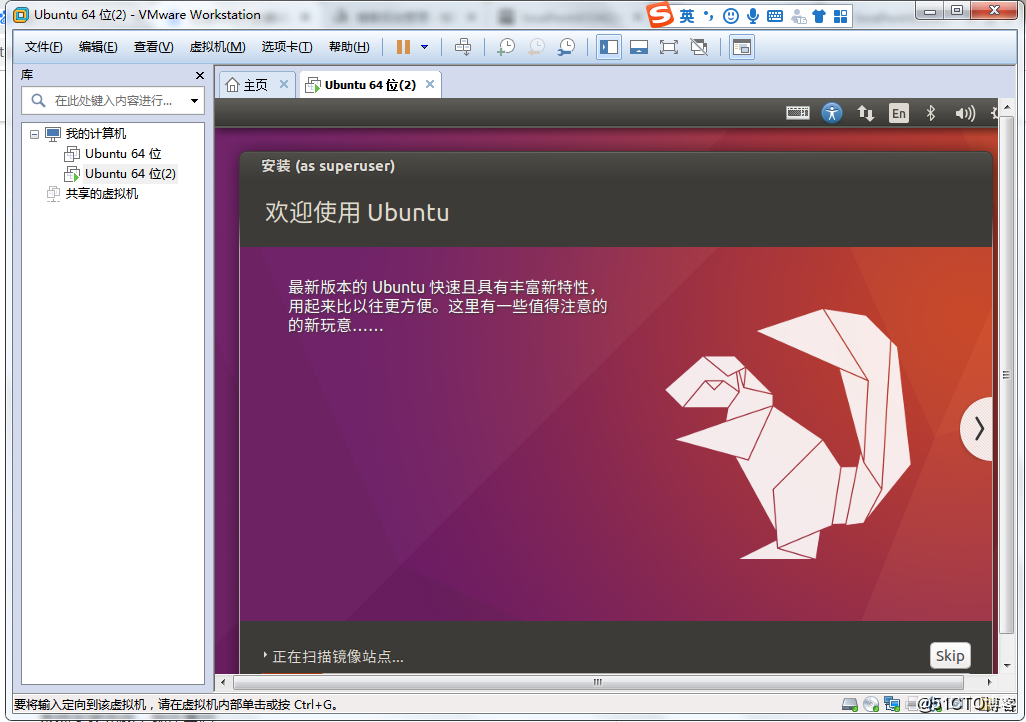Open the power options dropdown arrow beside pause
This screenshot has height=722, width=1026.
point(425,47)
